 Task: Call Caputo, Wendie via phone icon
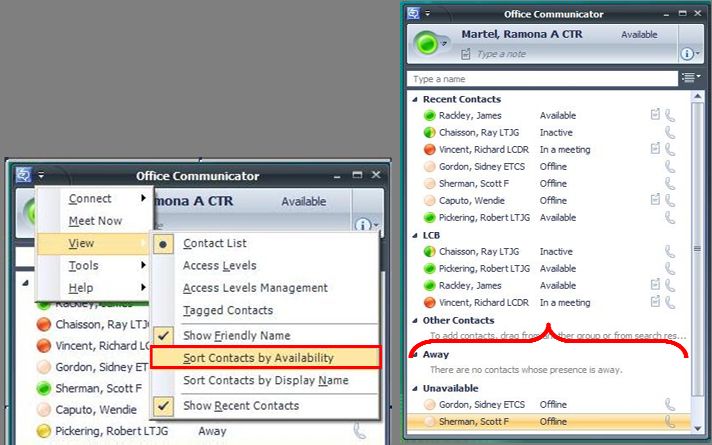670,201
